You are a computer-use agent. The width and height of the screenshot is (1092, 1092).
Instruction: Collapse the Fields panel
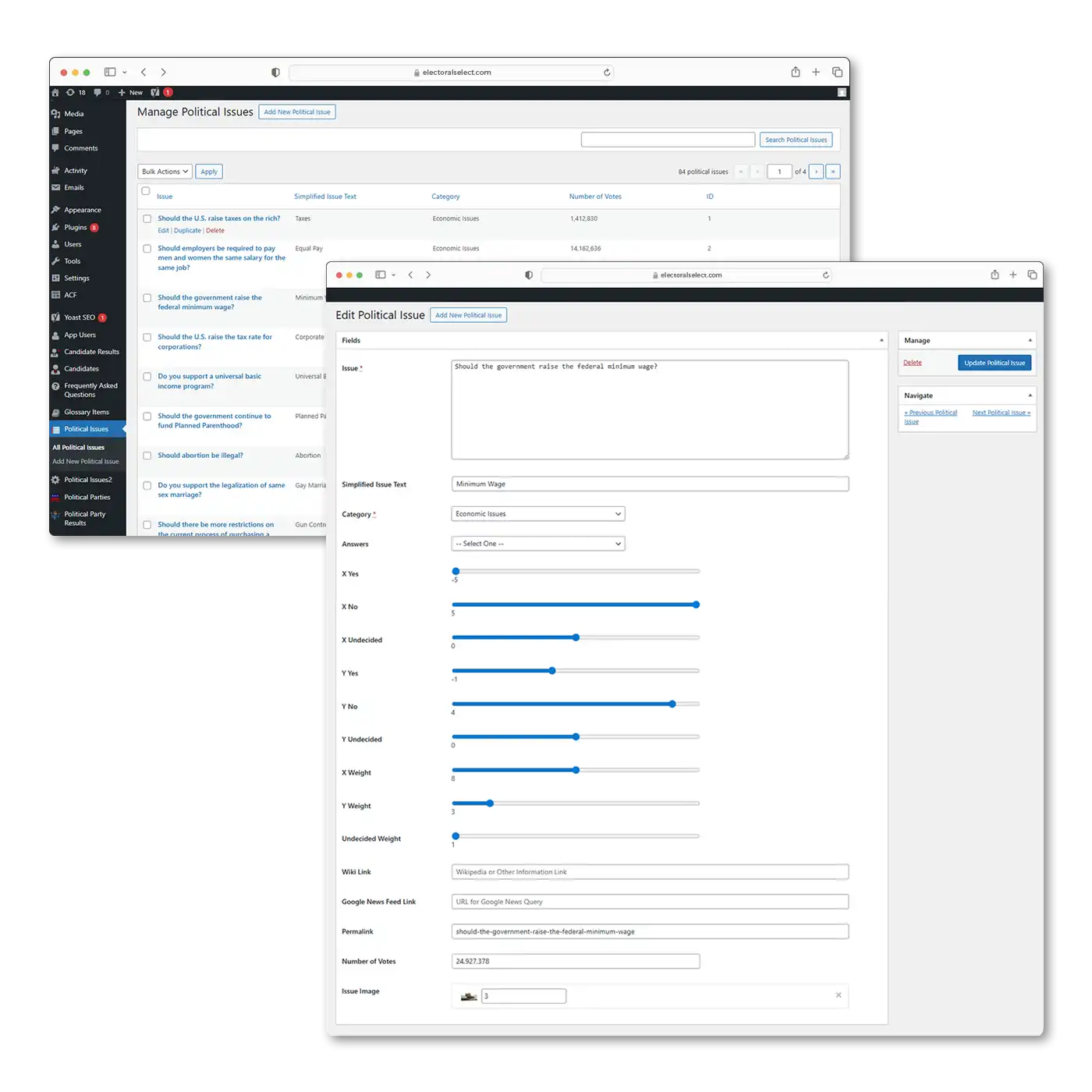pyautogui.click(x=881, y=340)
